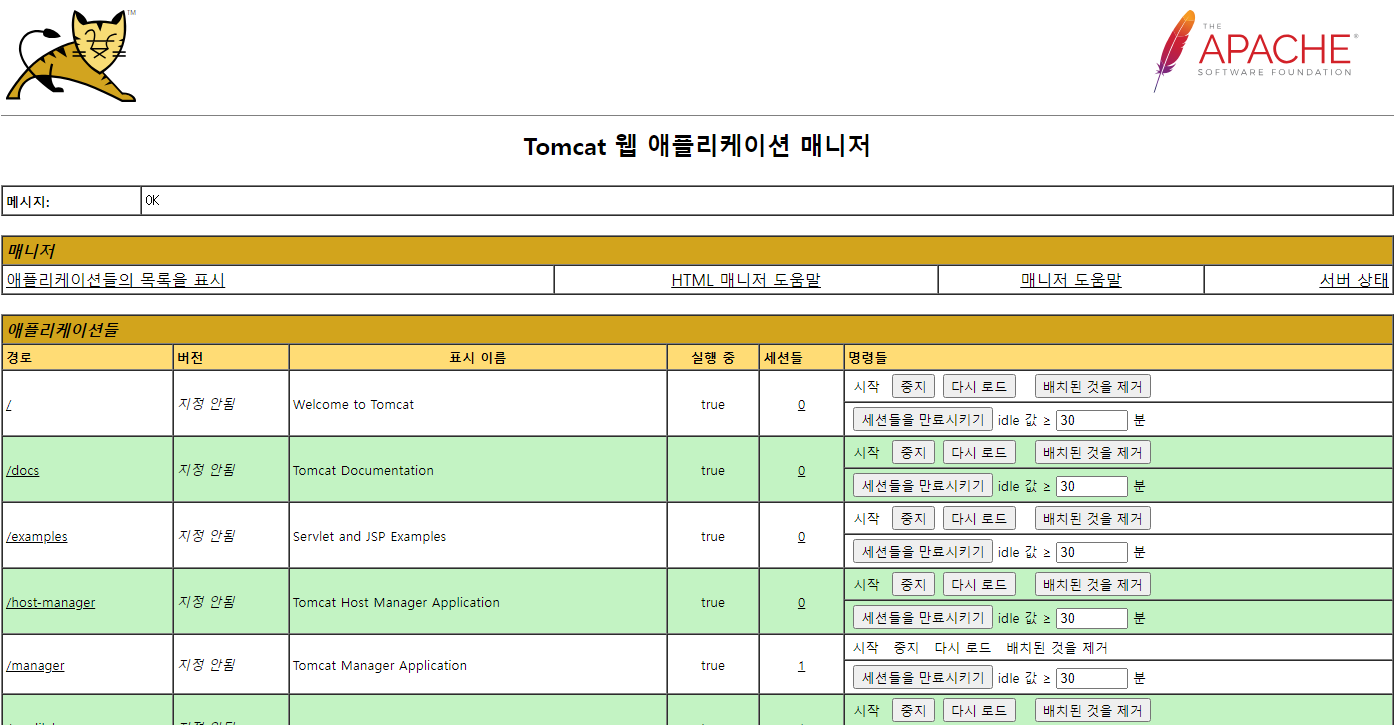Expire sessions for the /examples application
Viewport: 1398px width, 725px height.
click(x=923, y=552)
